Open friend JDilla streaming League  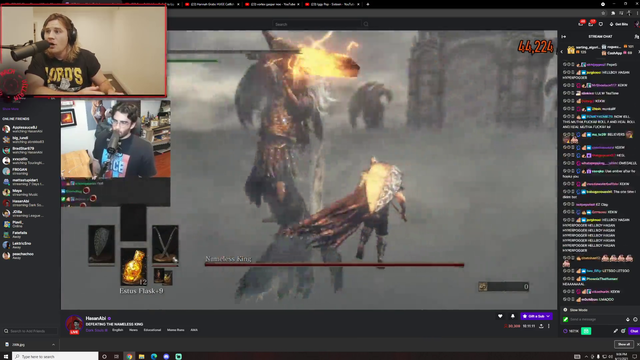[x=29, y=213]
